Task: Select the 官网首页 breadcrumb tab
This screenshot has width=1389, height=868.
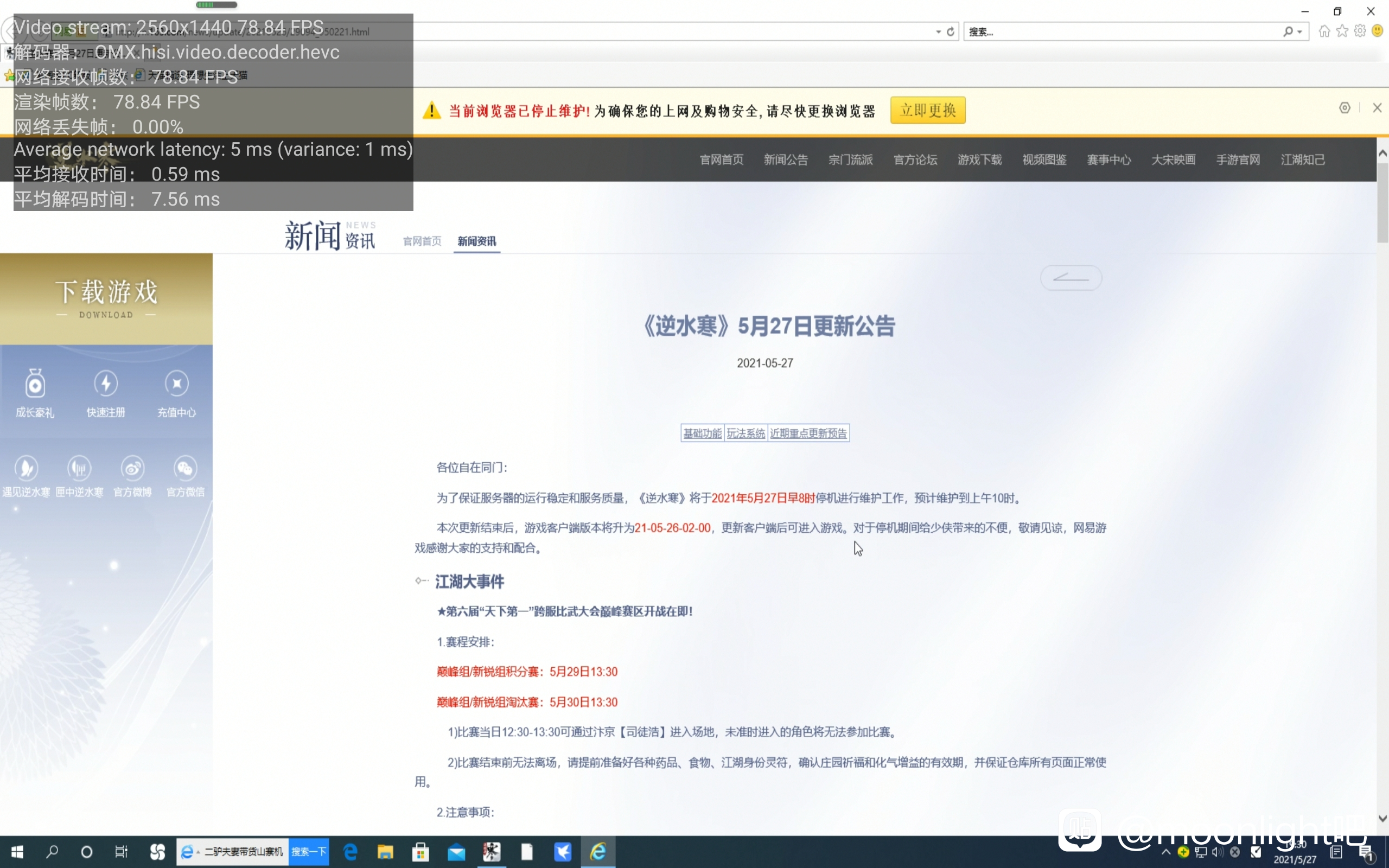Action: point(423,241)
